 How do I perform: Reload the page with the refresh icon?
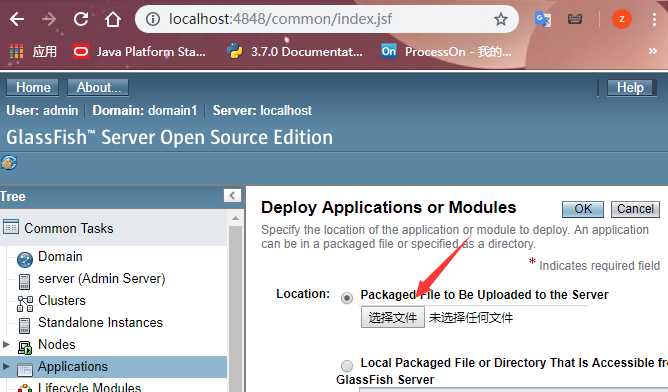(81, 19)
